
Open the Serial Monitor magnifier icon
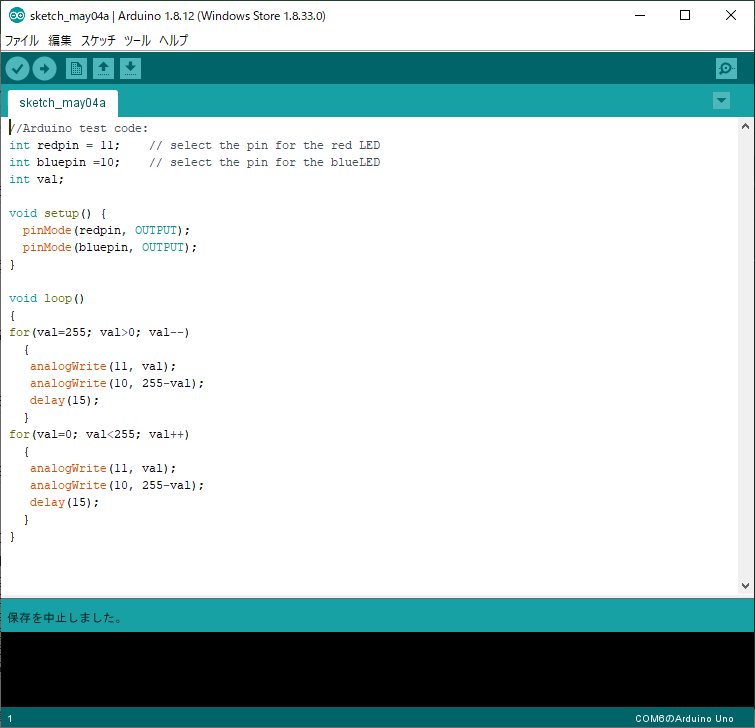pyautogui.click(x=726, y=68)
